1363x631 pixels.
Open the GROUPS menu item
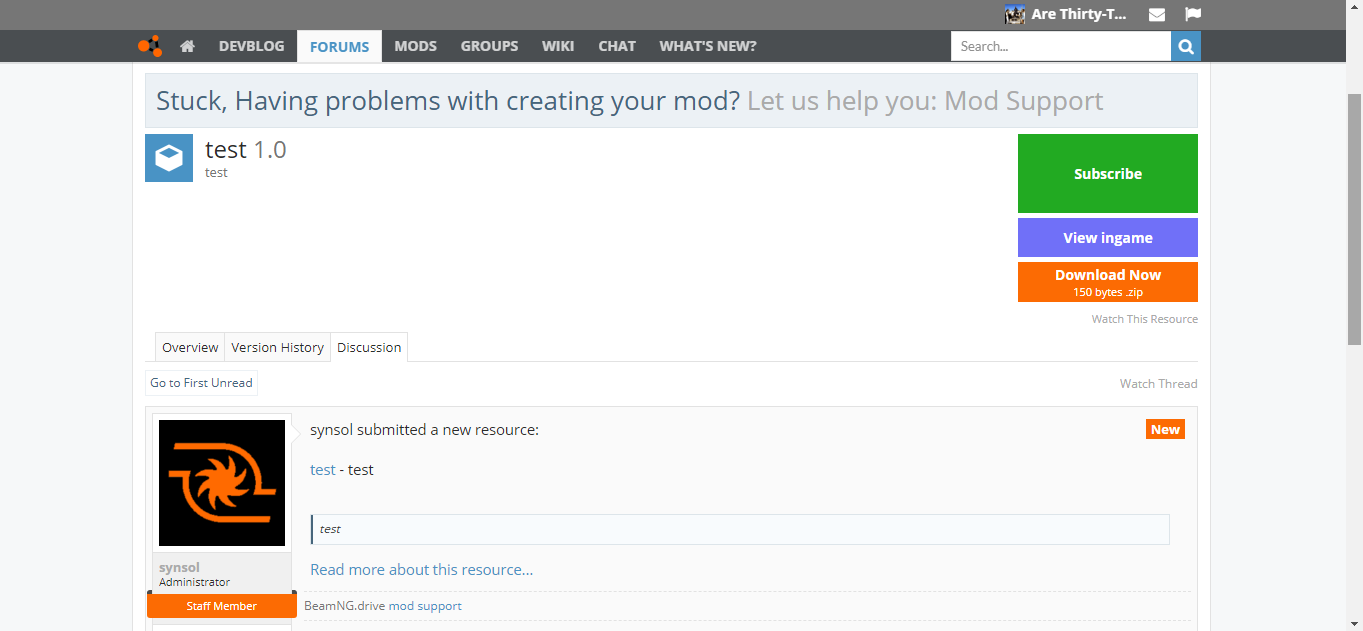pyautogui.click(x=489, y=46)
